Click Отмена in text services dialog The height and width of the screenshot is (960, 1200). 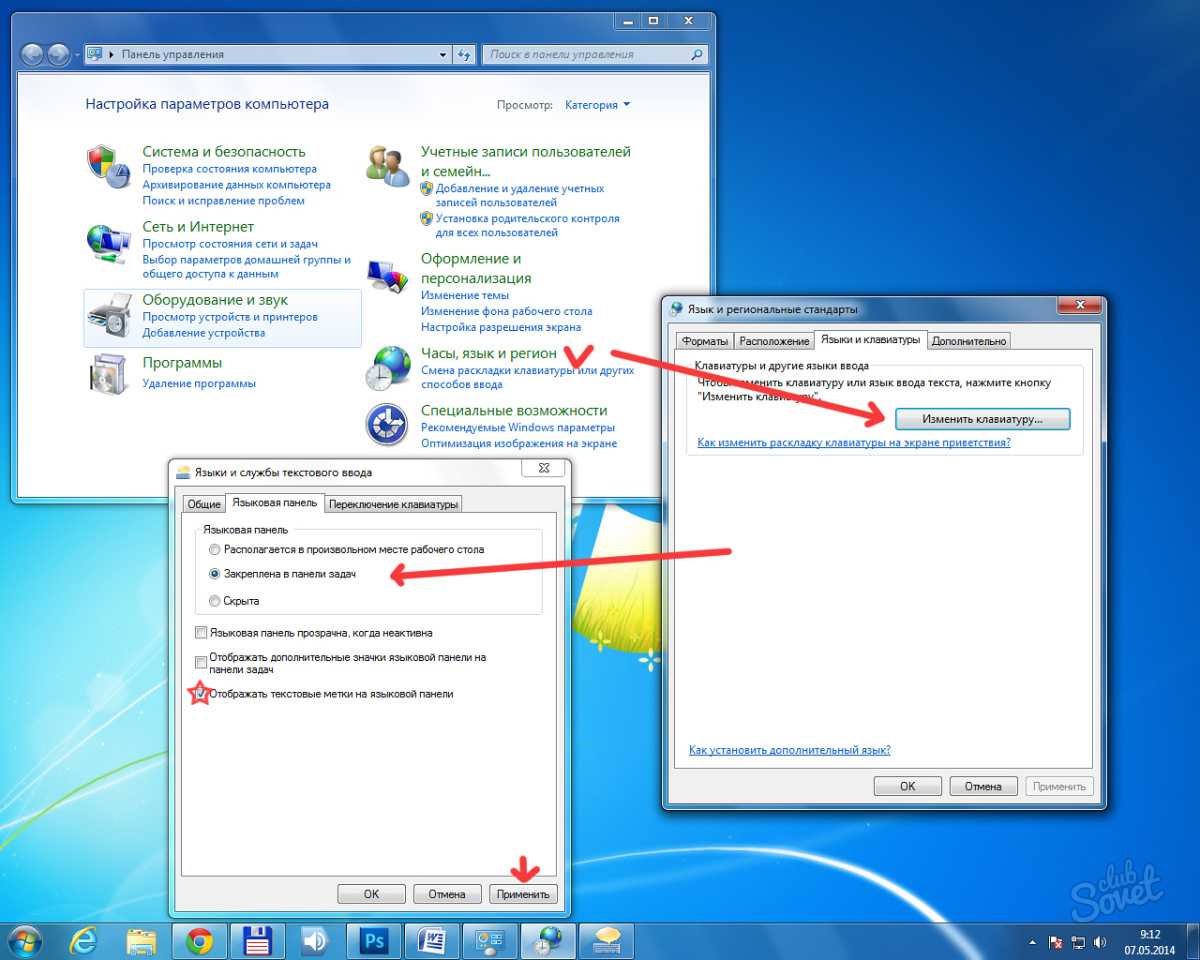click(447, 894)
